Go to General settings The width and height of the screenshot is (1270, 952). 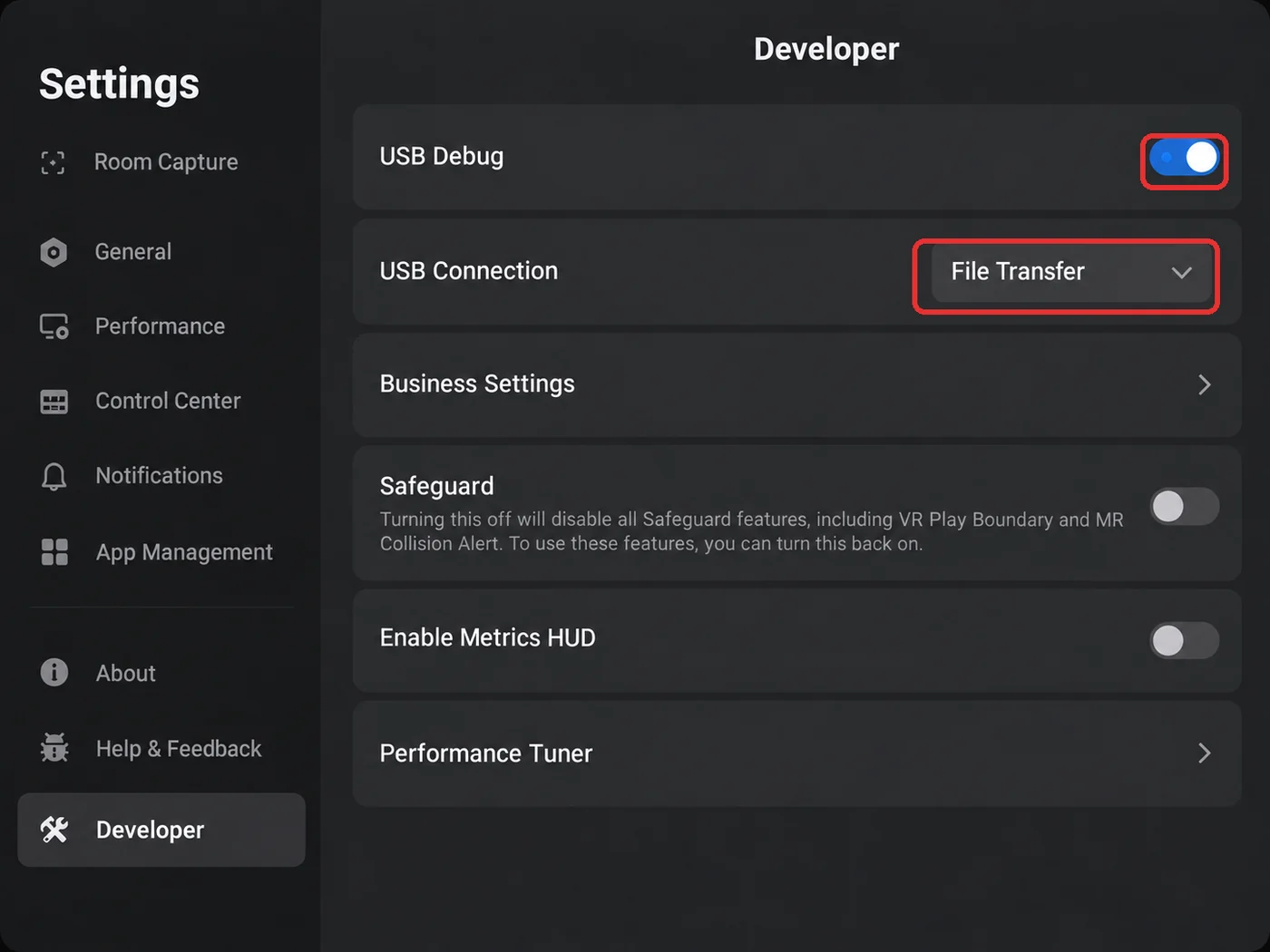click(x=161, y=252)
